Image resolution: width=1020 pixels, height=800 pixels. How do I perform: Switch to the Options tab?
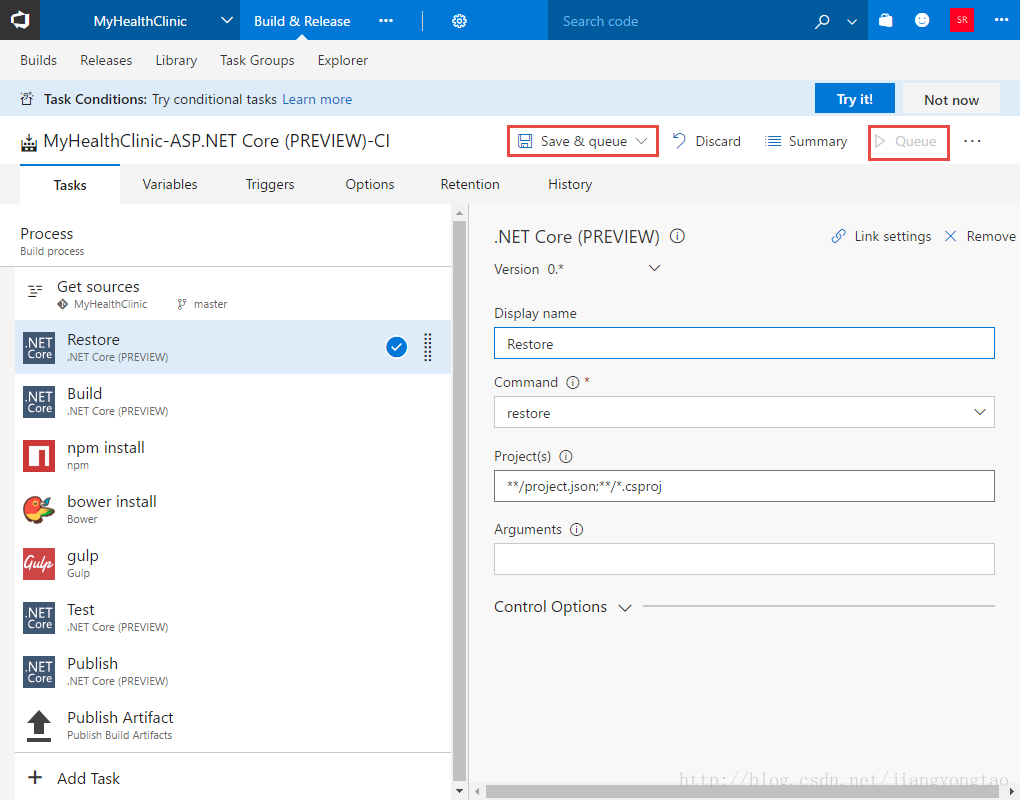369,185
